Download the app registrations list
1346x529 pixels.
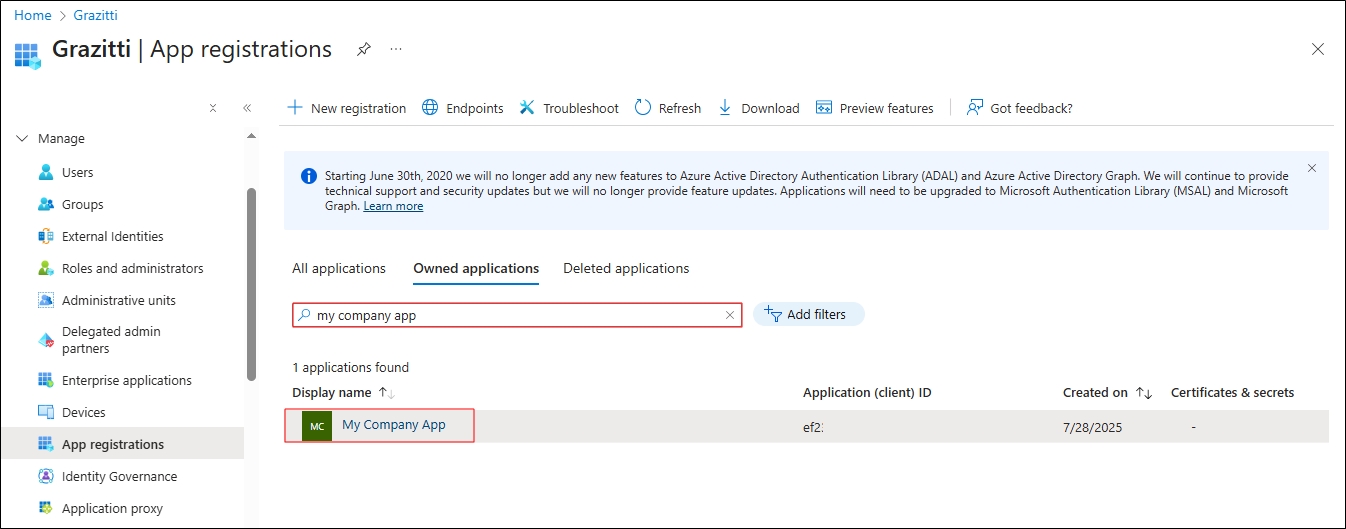758,108
